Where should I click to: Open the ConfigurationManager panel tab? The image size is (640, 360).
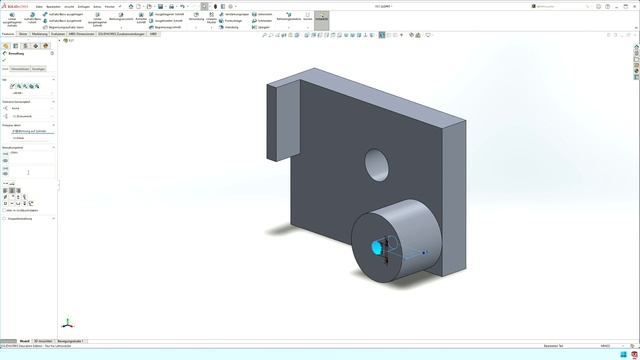[x=25, y=46]
